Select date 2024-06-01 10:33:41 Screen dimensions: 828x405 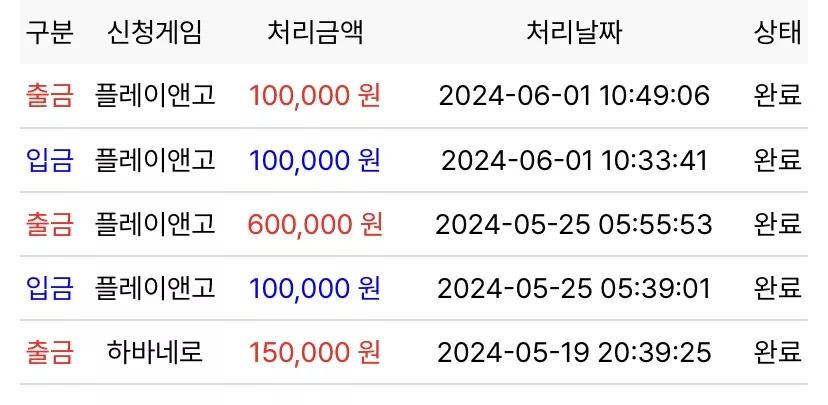click(x=574, y=160)
